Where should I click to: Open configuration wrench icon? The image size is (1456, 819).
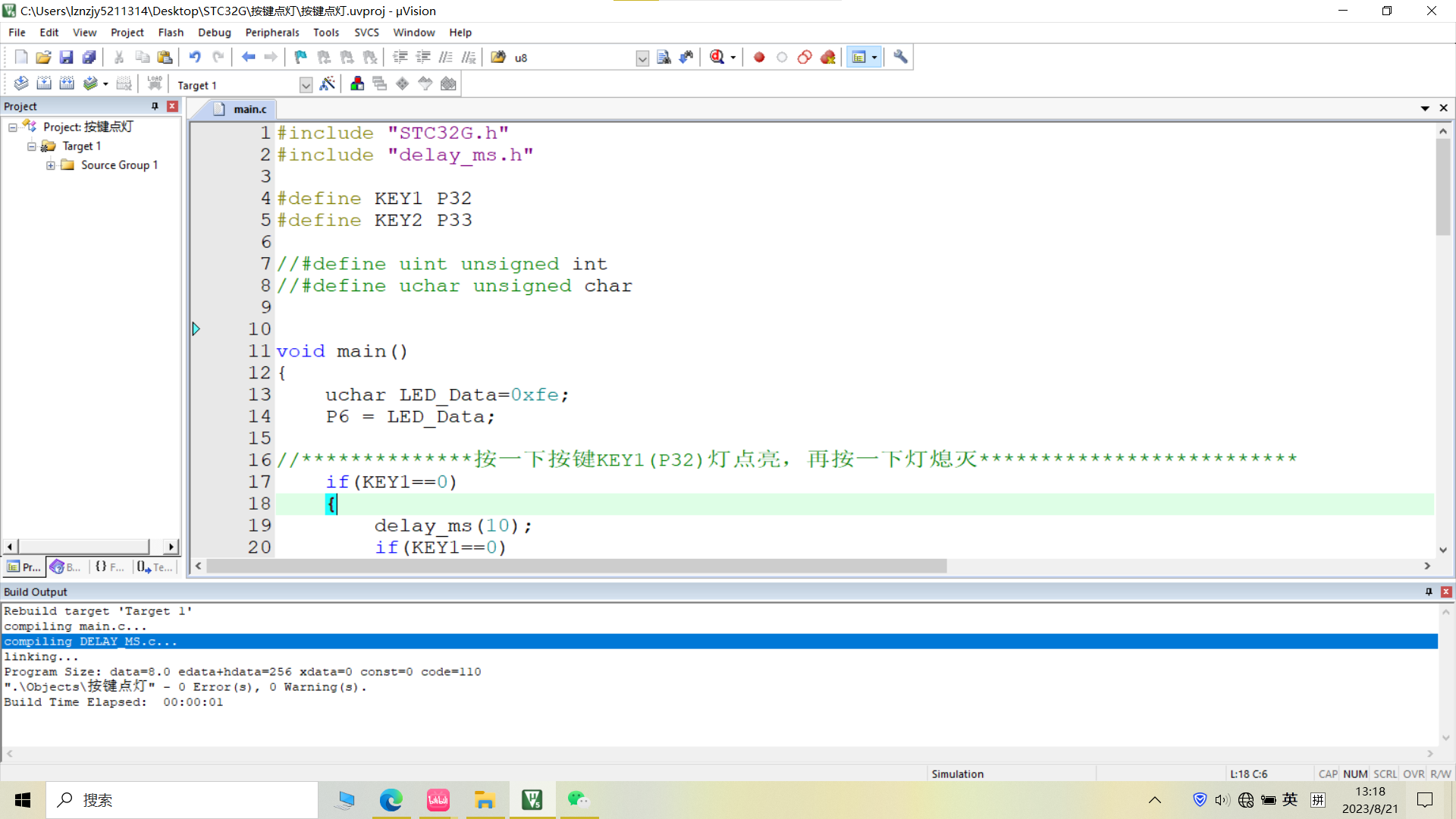900,57
